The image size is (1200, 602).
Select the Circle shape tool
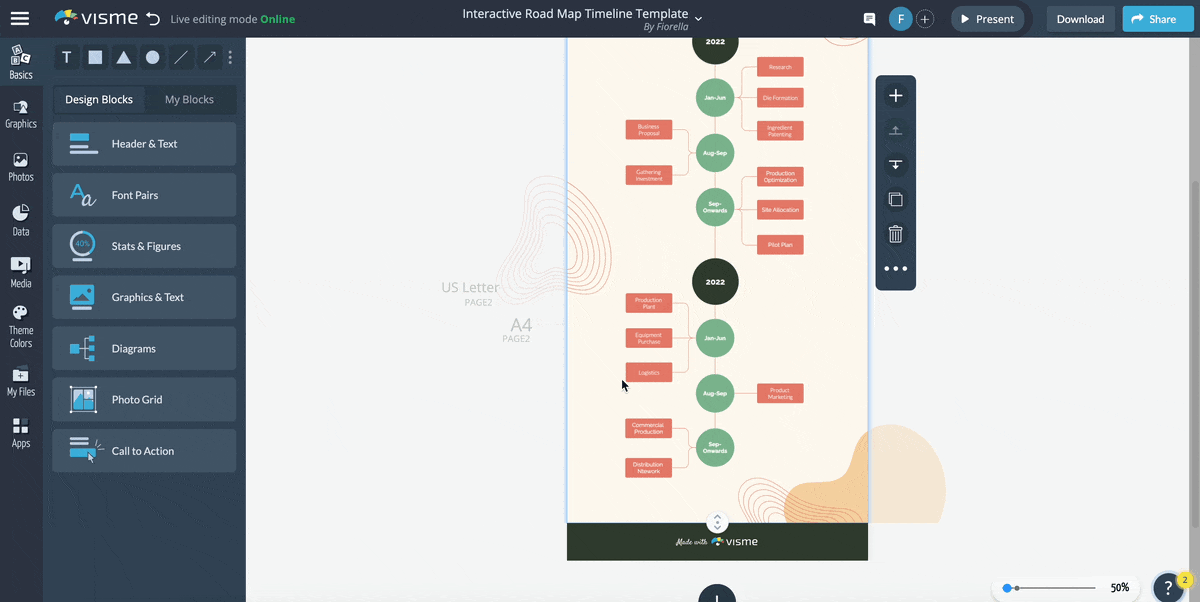tap(152, 57)
